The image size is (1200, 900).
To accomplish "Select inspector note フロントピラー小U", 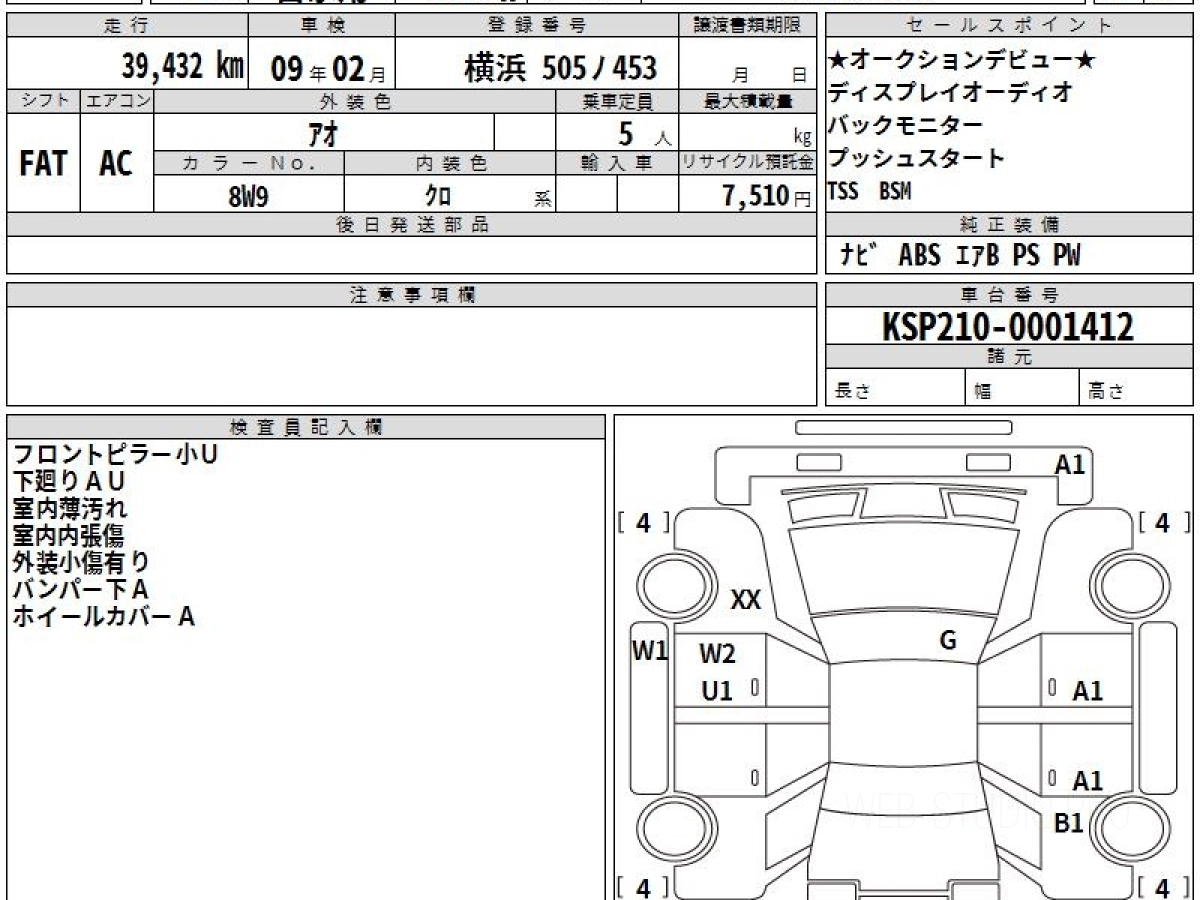I will [114, 454].
